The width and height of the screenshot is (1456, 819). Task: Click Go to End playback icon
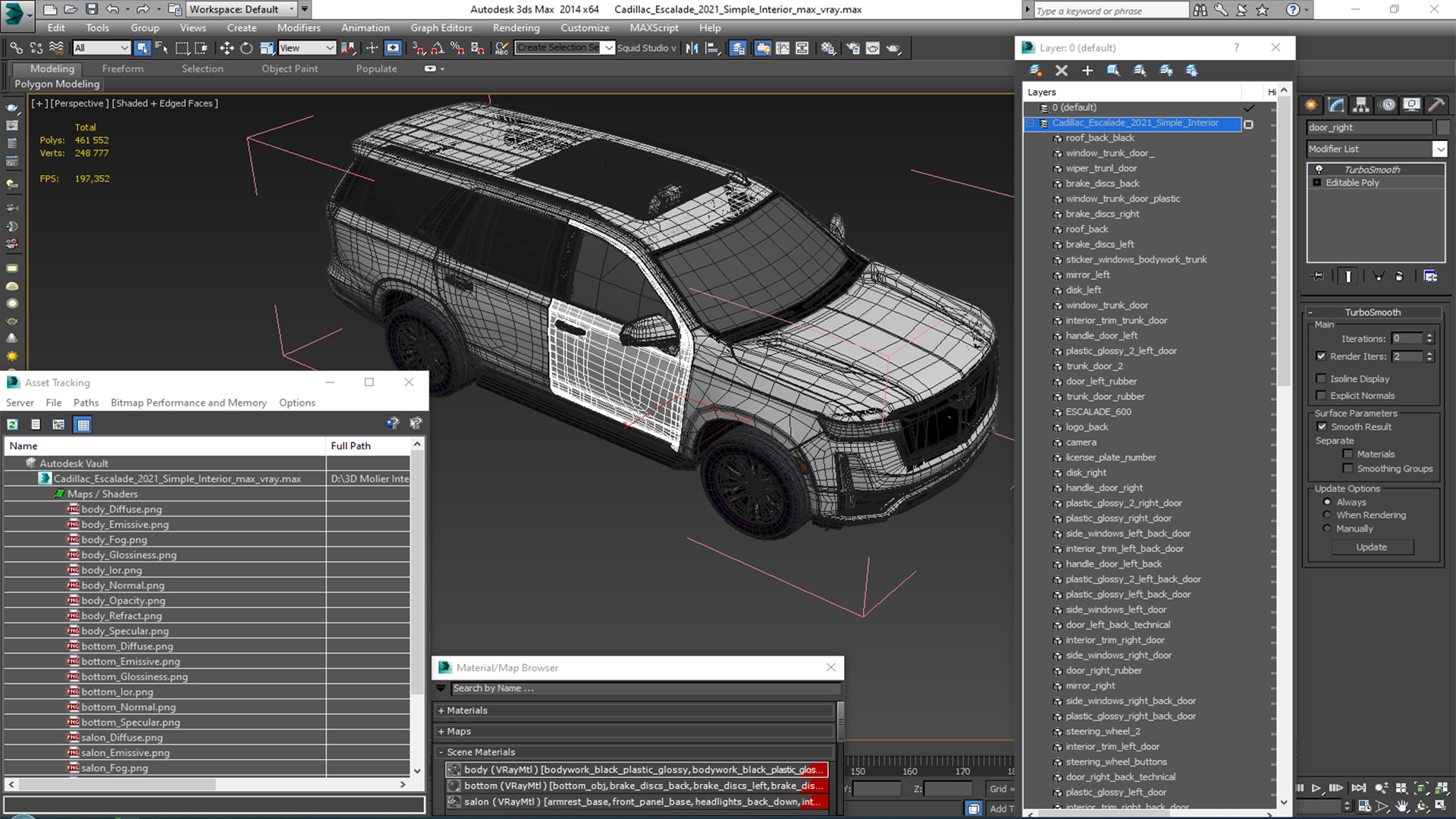[1359, 789]
